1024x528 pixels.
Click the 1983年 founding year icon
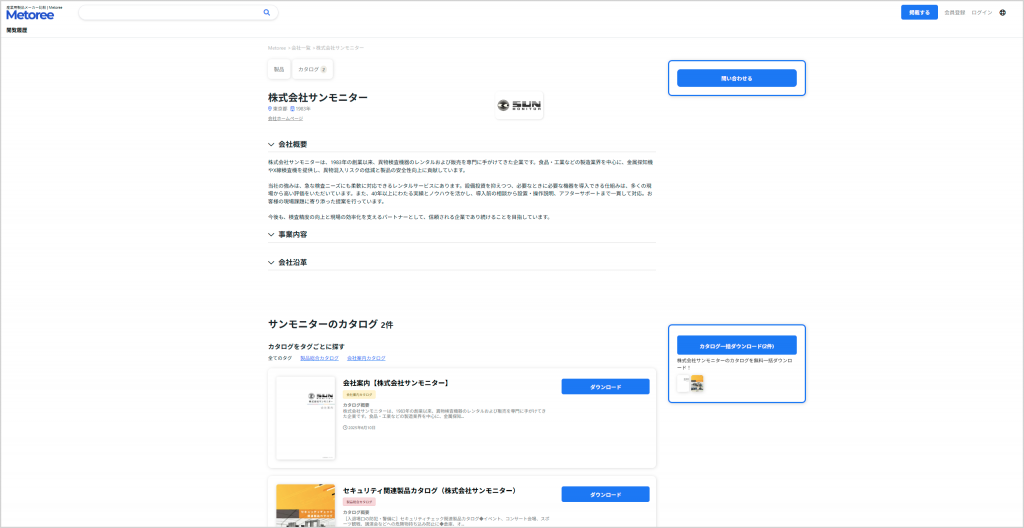pos(293,108)
